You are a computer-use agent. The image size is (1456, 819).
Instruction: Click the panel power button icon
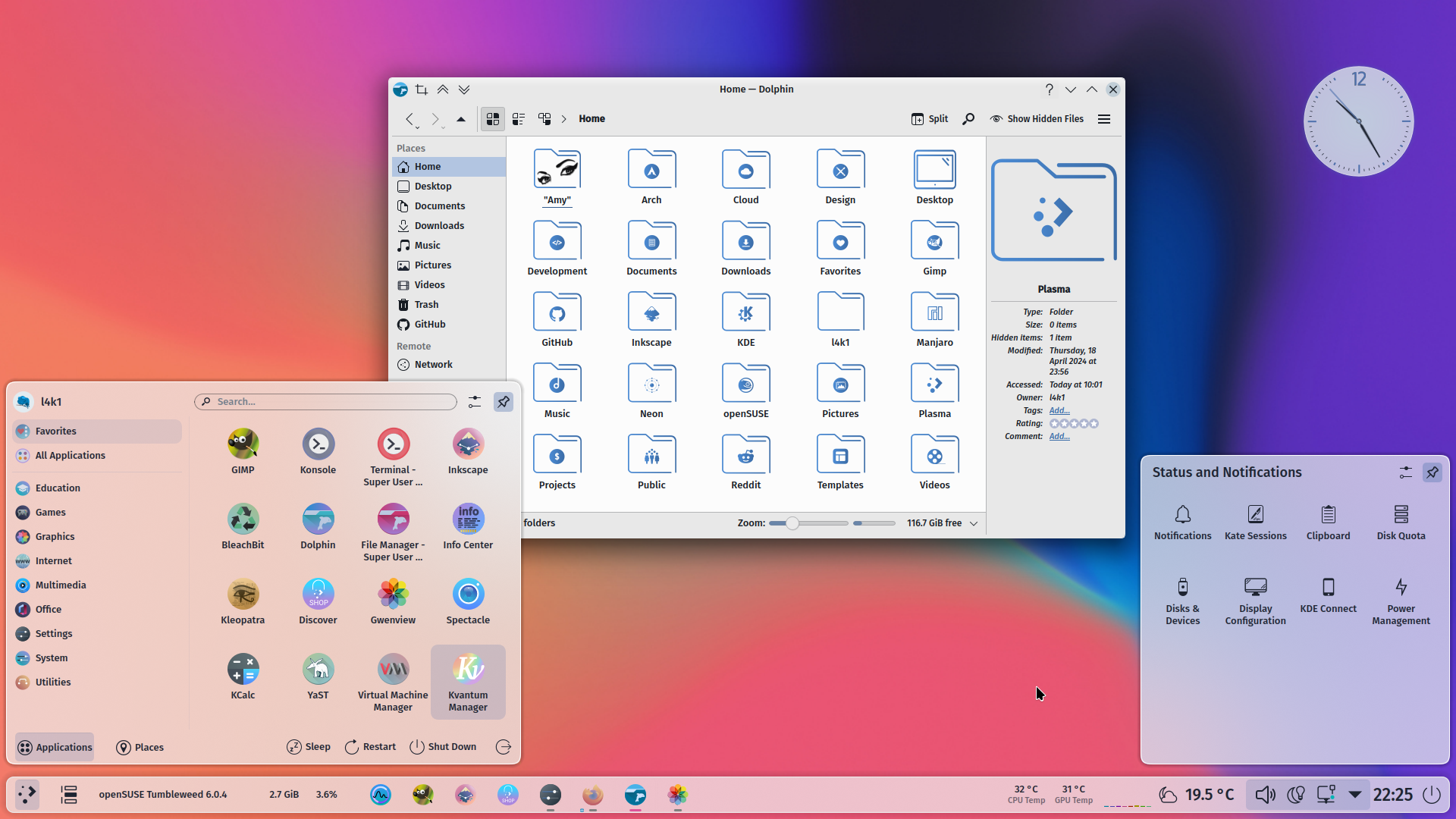click(x=1432, y=795)
